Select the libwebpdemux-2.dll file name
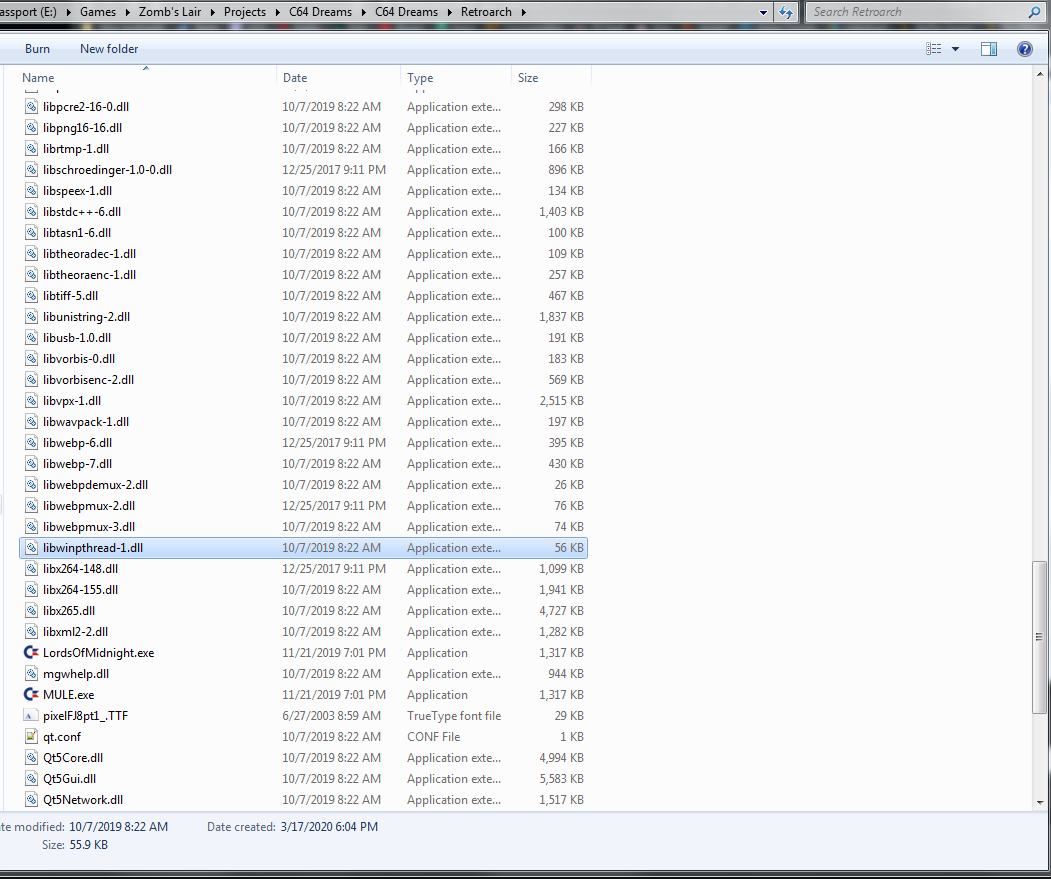This screenshot has height=879, width=1051. pos(95,485)
